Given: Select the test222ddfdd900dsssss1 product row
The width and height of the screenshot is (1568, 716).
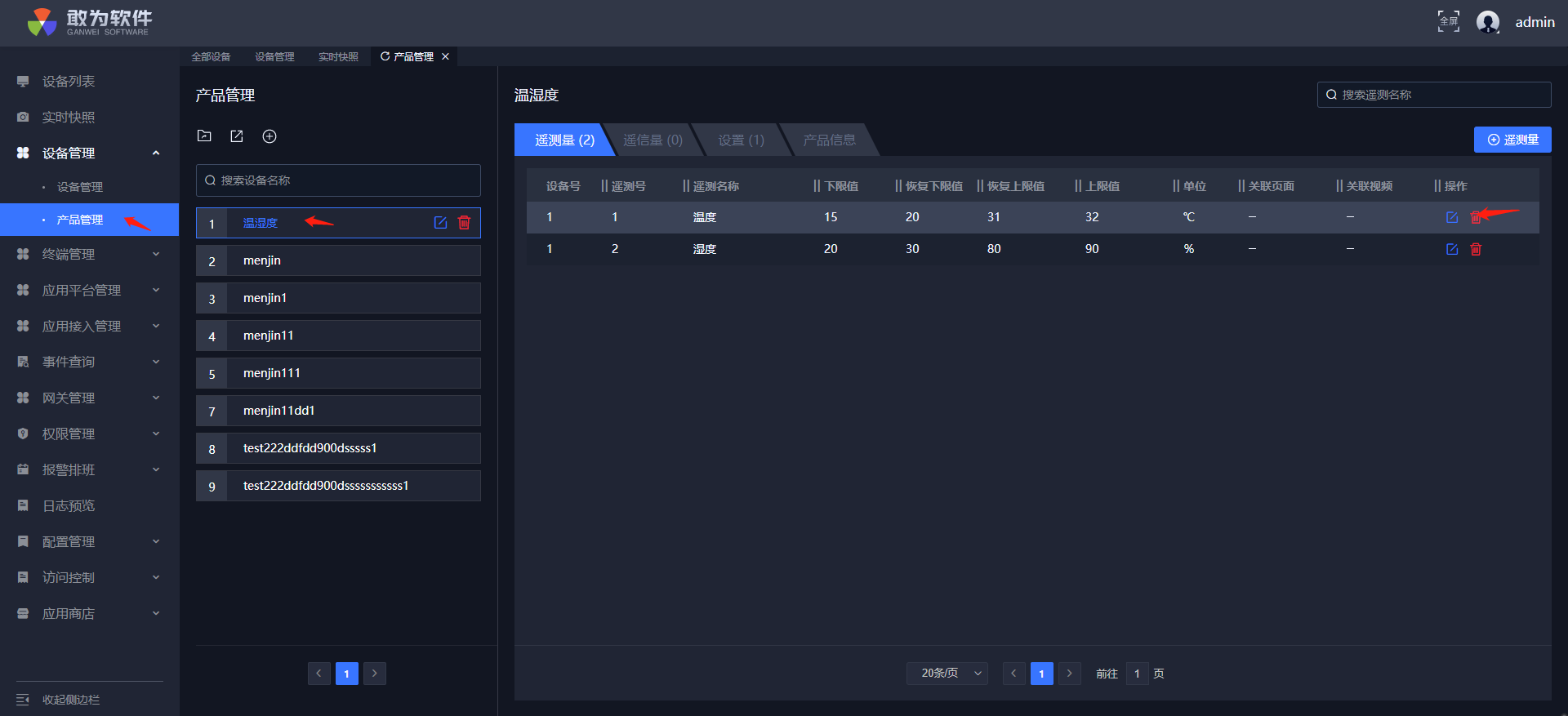Looking at the screenshot, I should click(338, 448).
